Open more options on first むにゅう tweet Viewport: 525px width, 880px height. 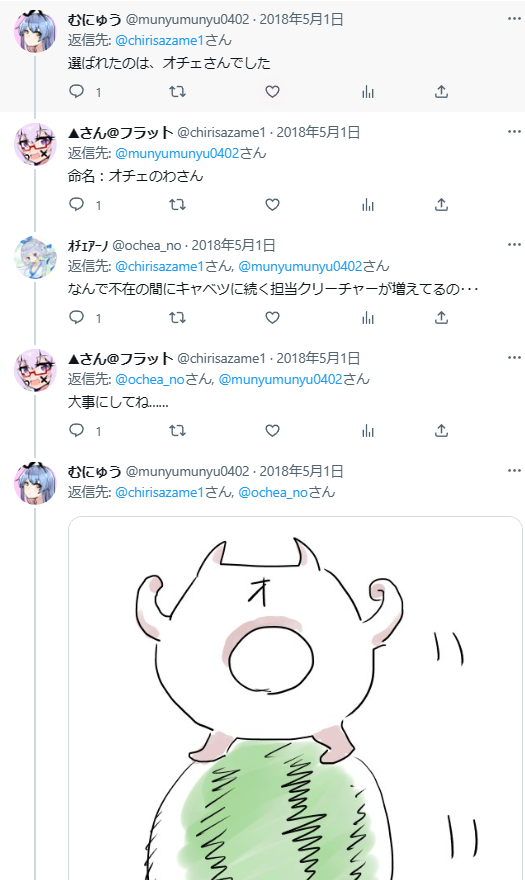pos(514,19)
